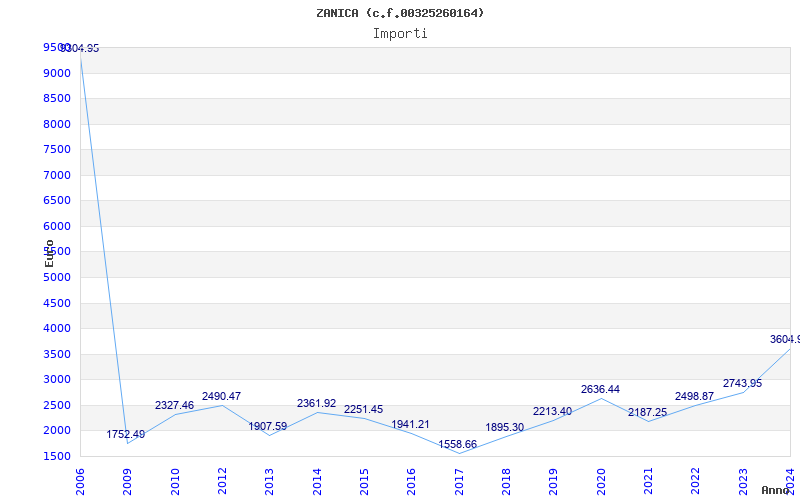The width and height of the screenshot is (800, 500).
Task: Click the 2022 year axis label
Action: [x=696, y=482]
